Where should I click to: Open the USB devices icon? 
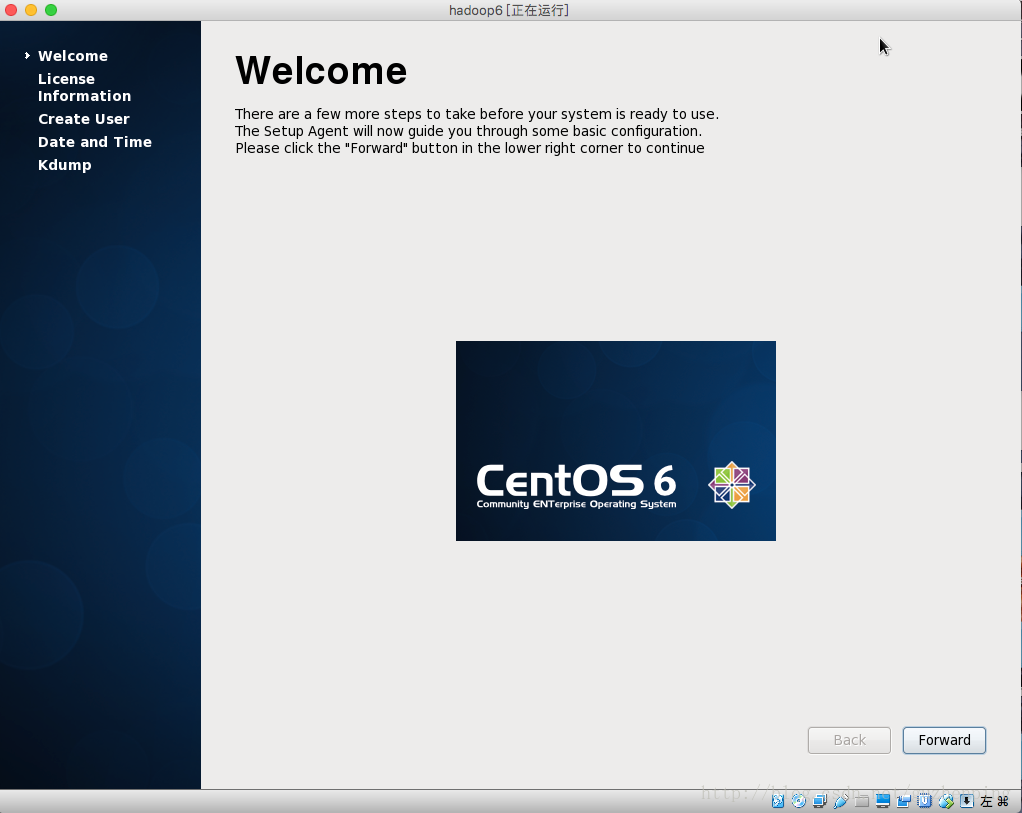click(840, 801)
